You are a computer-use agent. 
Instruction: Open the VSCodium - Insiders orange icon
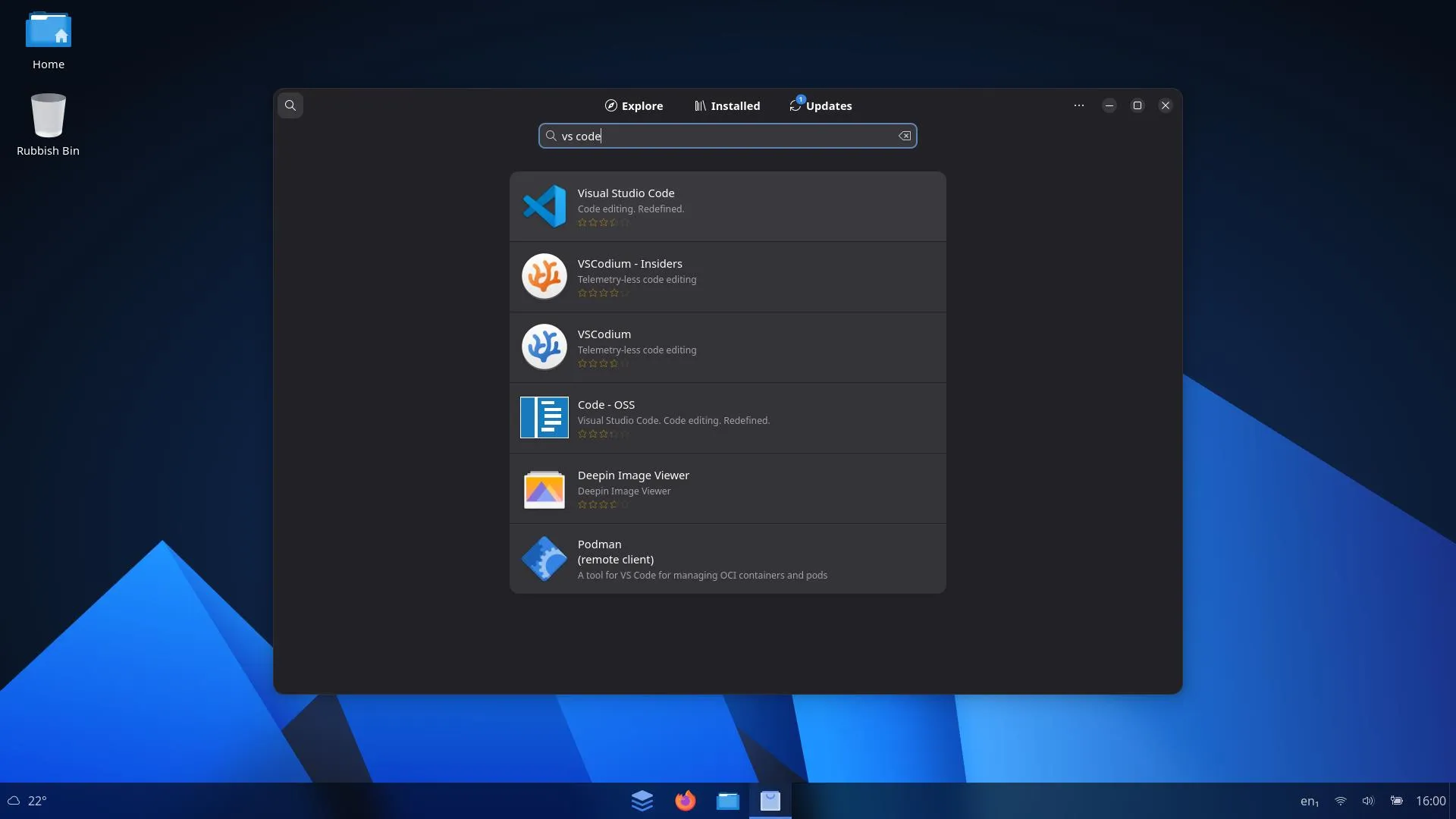point(544,276)
